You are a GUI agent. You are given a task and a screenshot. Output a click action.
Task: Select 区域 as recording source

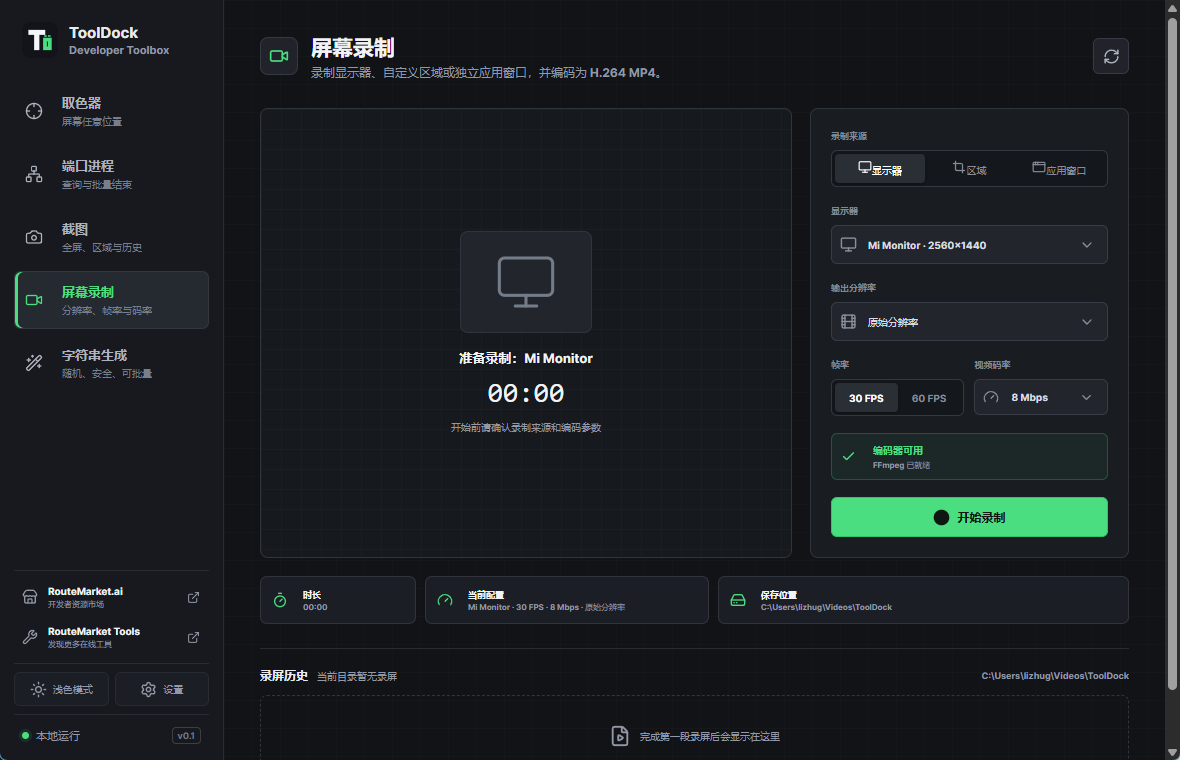[969, 169]
